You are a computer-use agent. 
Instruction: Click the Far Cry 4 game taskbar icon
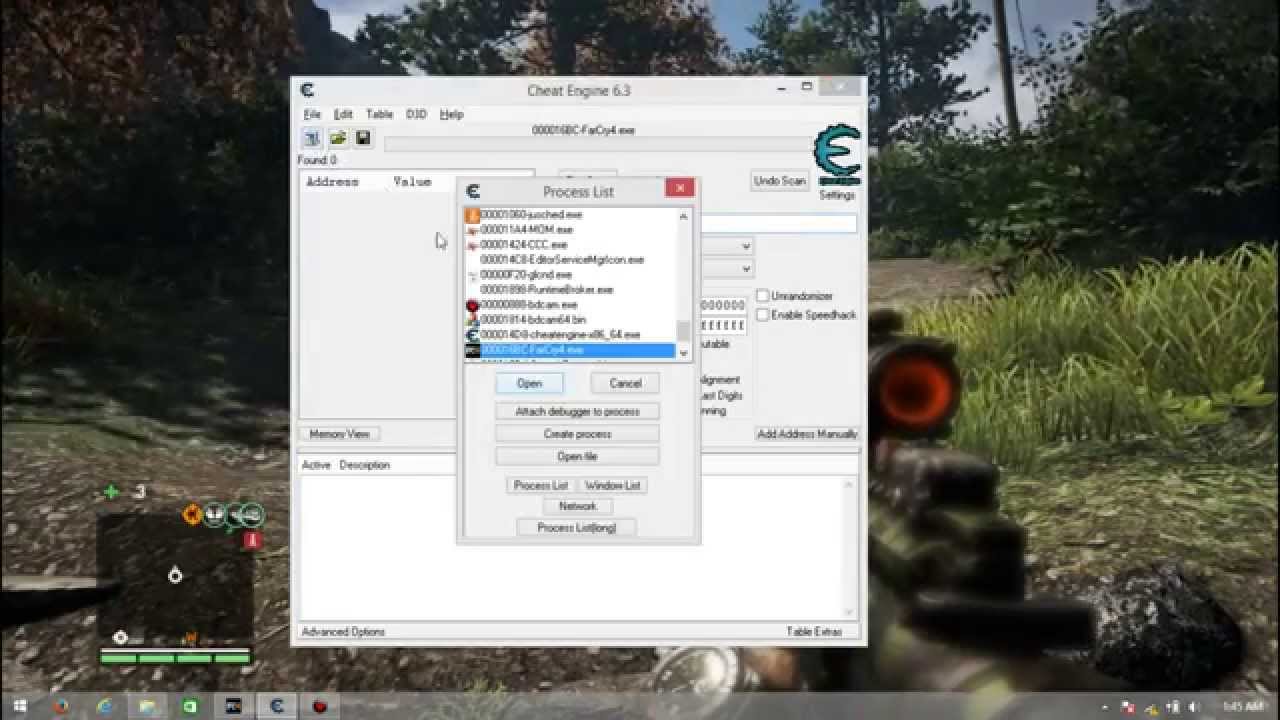[234, 706]
